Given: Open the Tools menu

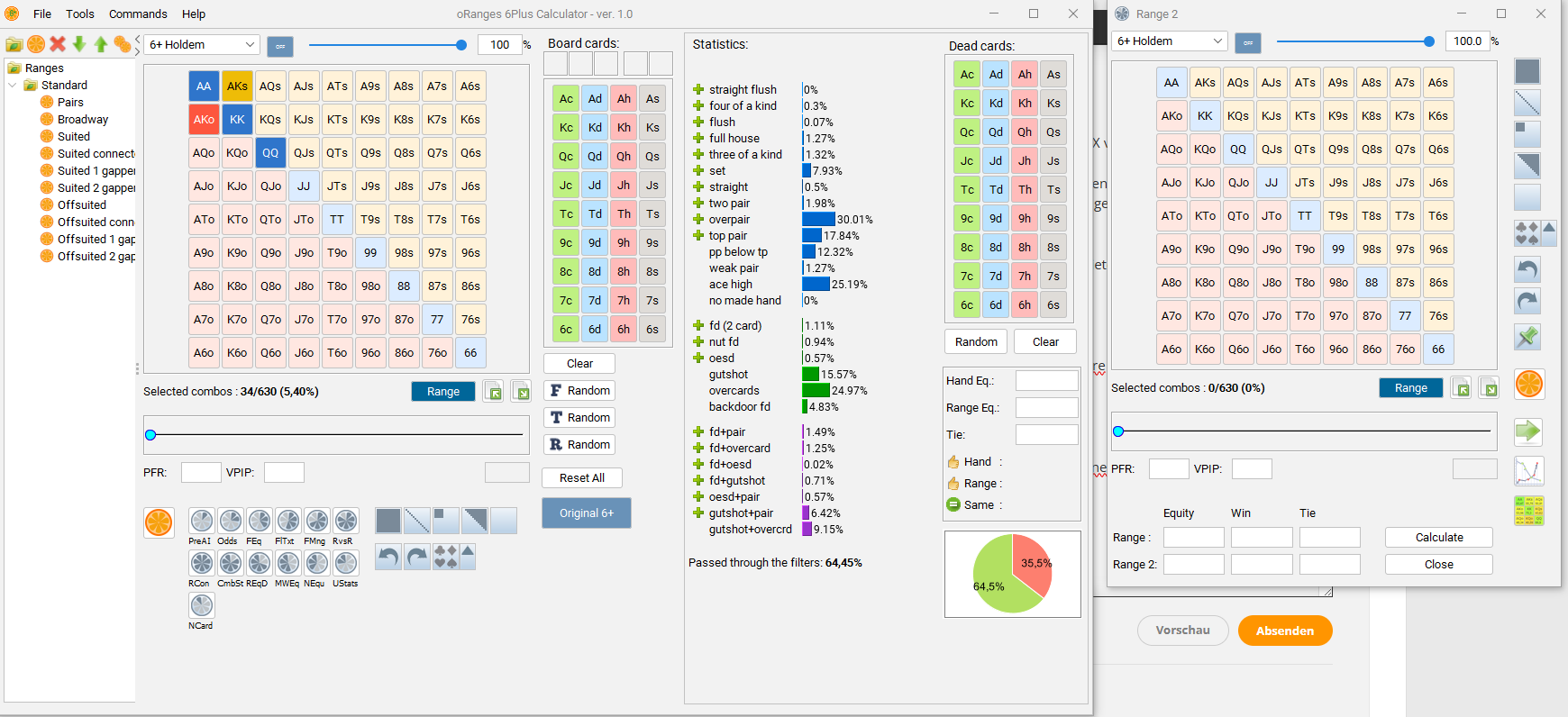Looking at the screenshot, I should (80, 14).
